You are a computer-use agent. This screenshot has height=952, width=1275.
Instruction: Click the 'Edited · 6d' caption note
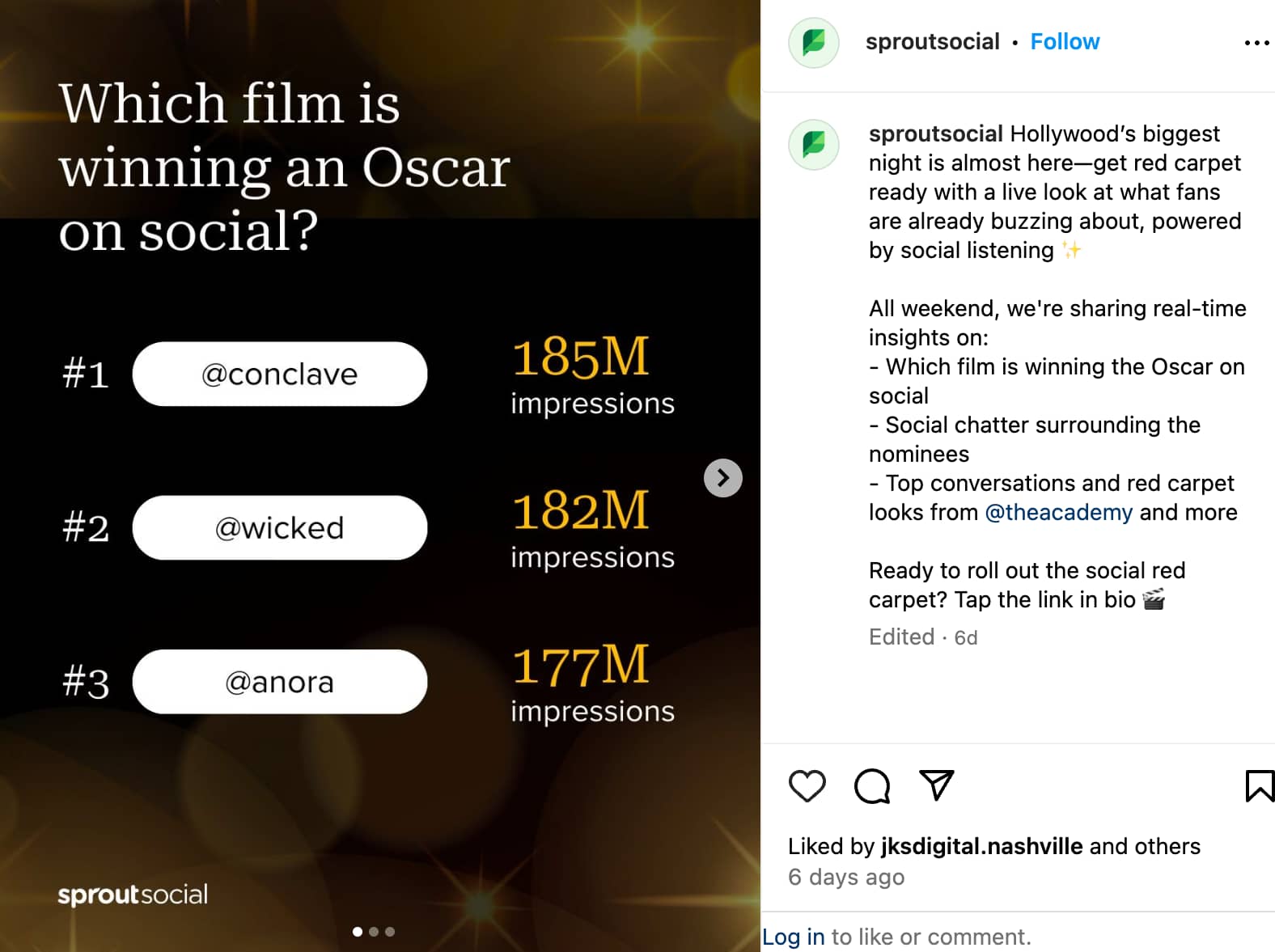click(923, 637)
